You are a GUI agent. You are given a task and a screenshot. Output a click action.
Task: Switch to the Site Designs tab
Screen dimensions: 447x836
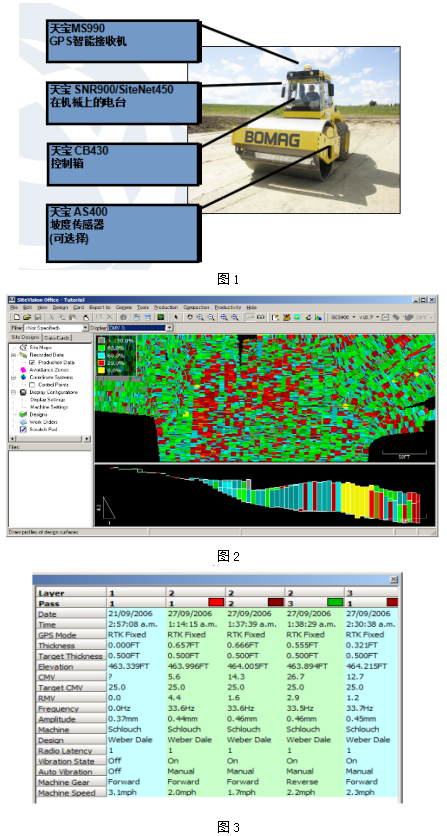pyautogui.click(x=25, y=337)
